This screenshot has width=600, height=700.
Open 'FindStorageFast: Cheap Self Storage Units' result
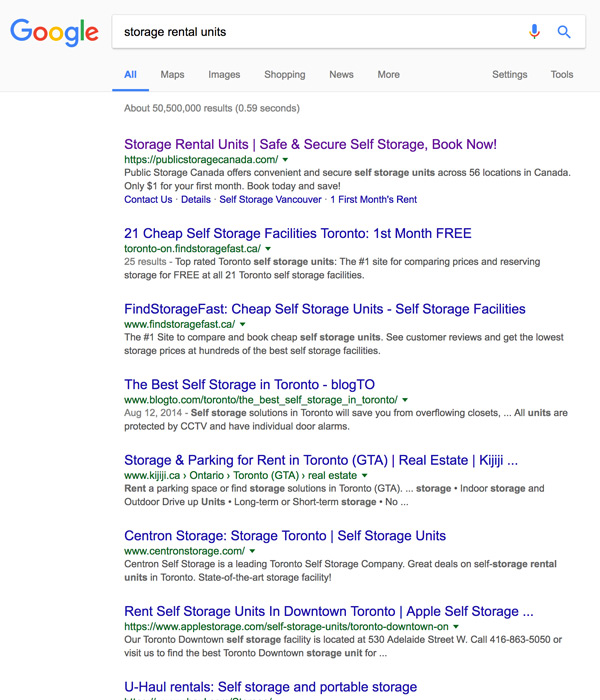[325, 309]
